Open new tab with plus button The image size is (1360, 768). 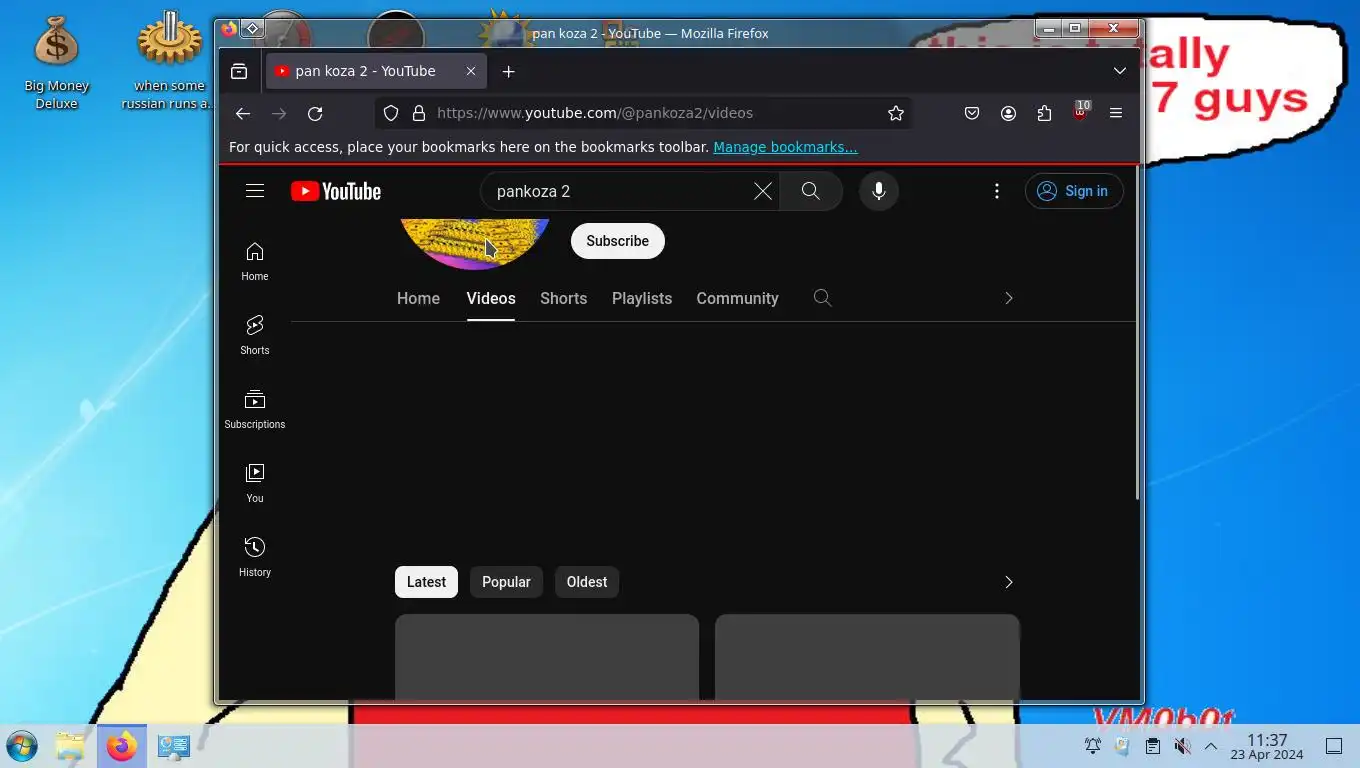pos(508,71)
